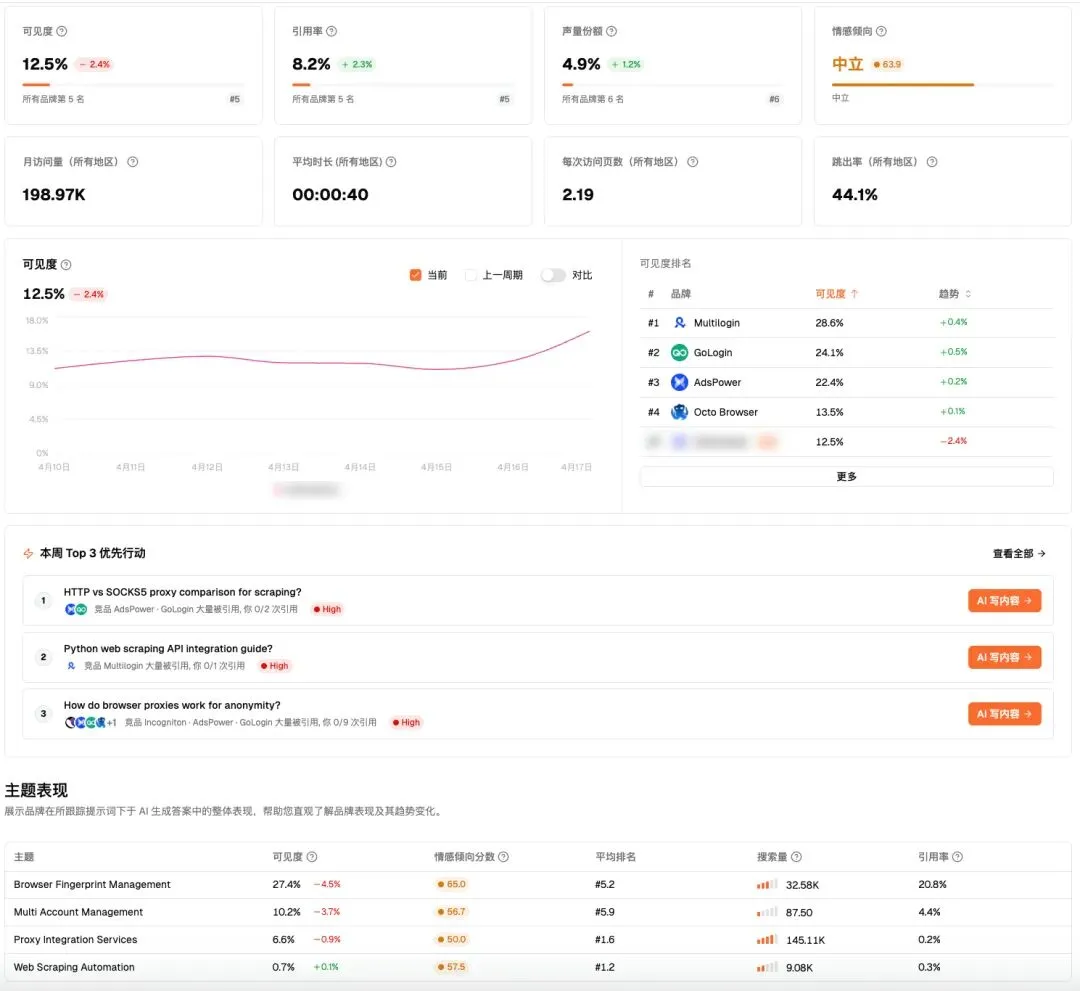Select Proxy Integration Services topic

[x=75, y=939]
